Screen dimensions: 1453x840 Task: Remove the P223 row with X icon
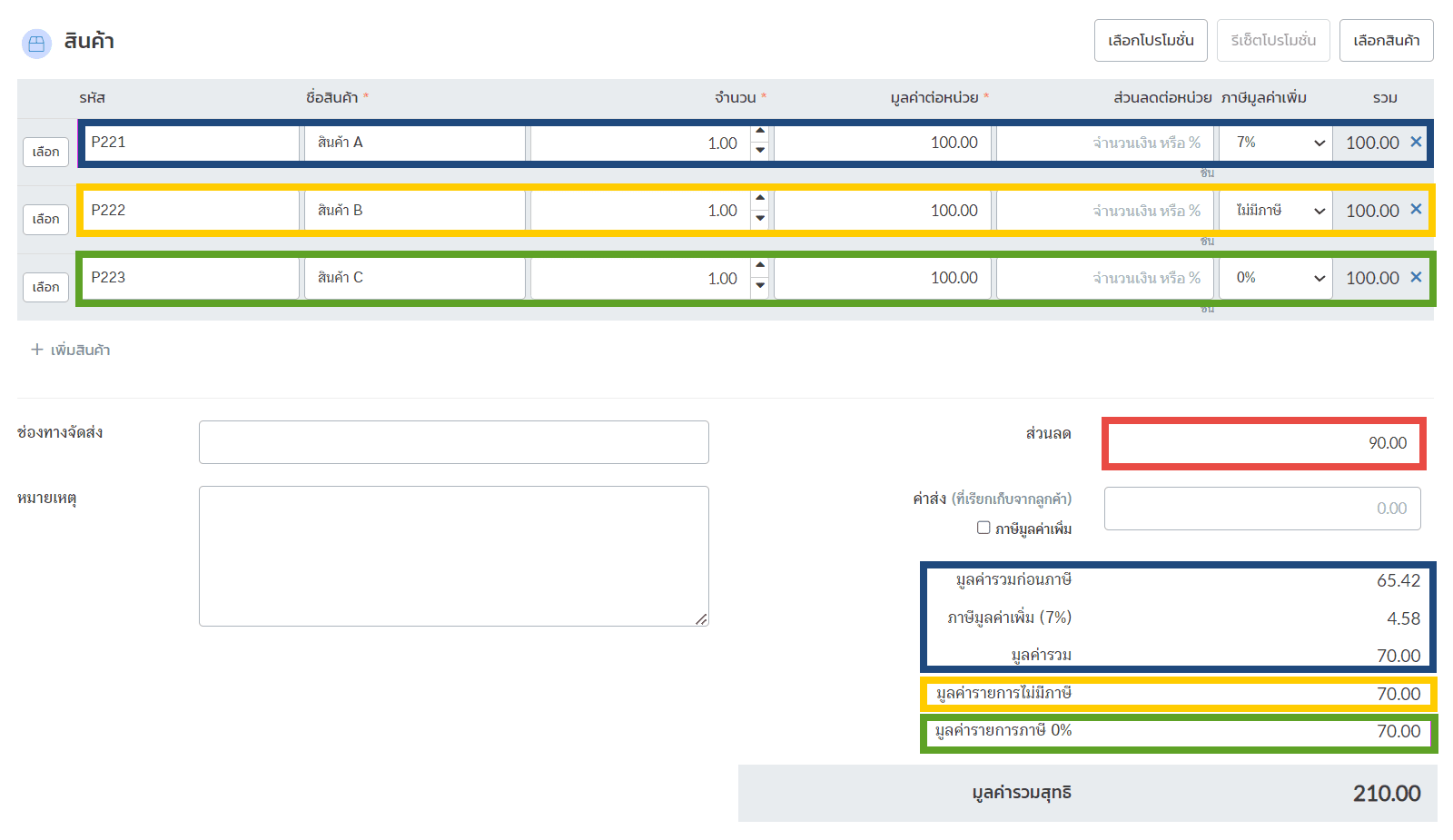click(1416, 277)
